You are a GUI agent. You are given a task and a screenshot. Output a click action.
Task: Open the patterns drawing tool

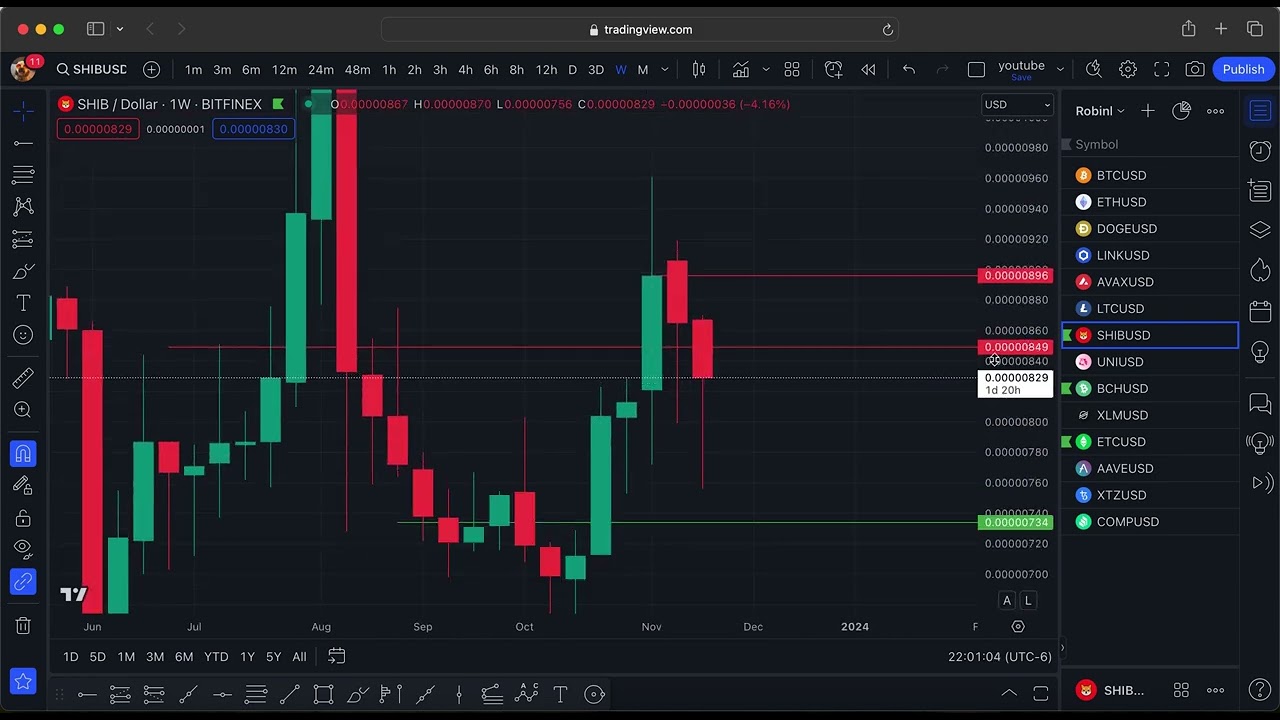coord(23,207)
